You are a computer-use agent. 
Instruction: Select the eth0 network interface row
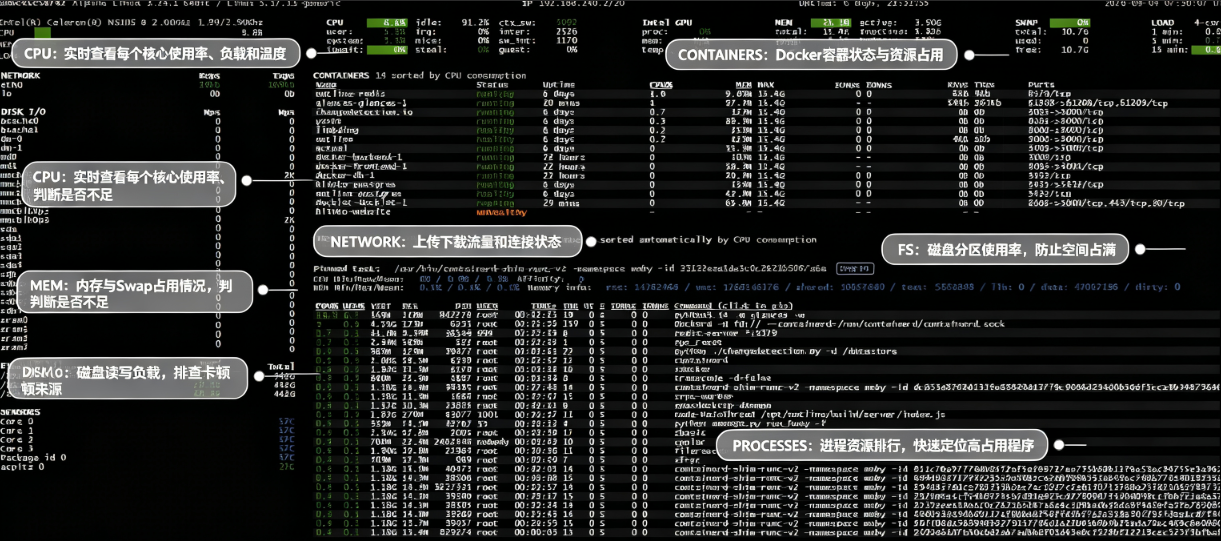point(148,86)
